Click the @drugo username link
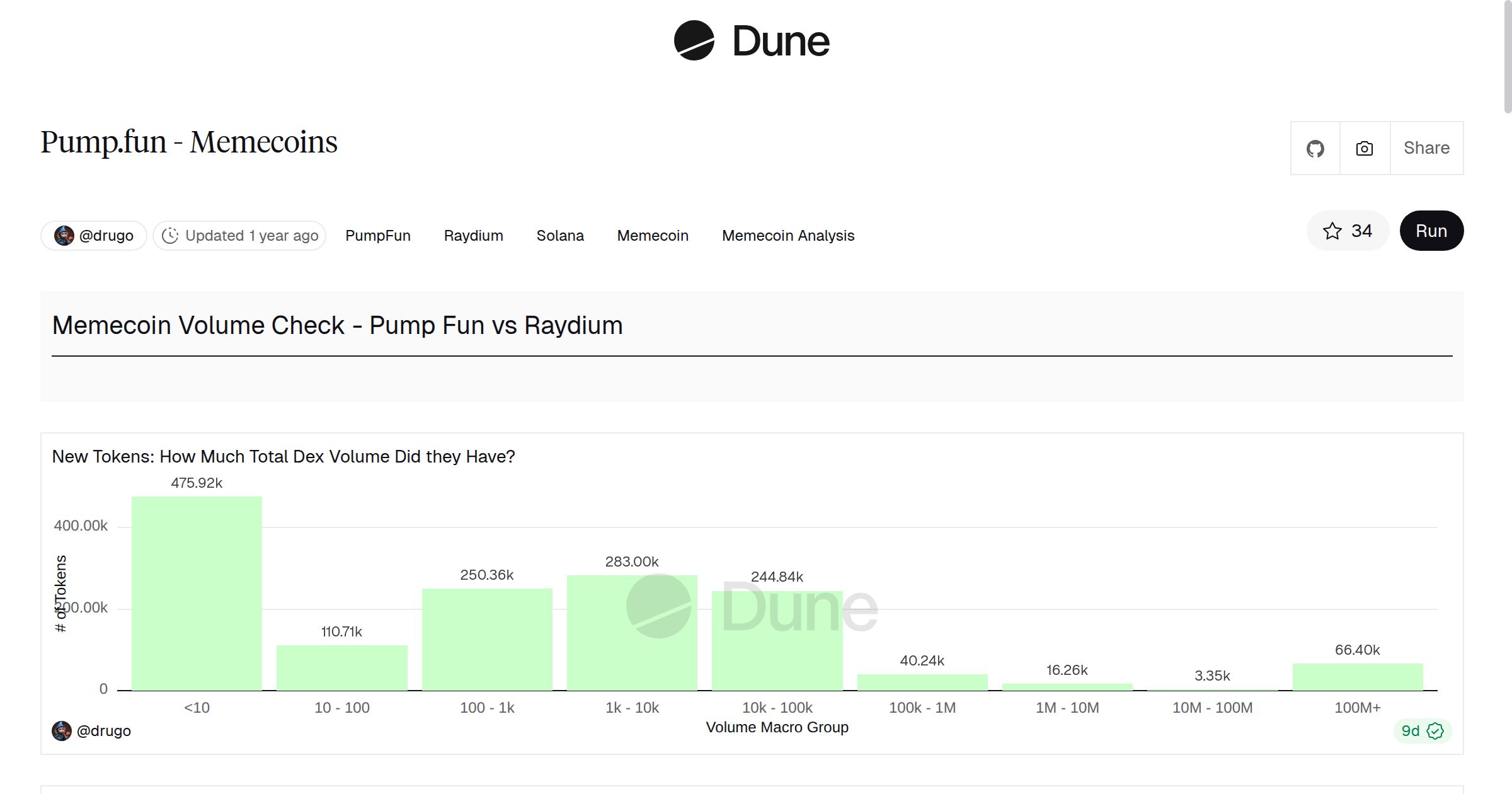The width and height of the screenshot is (1512, 794). [x=106, y=235]
